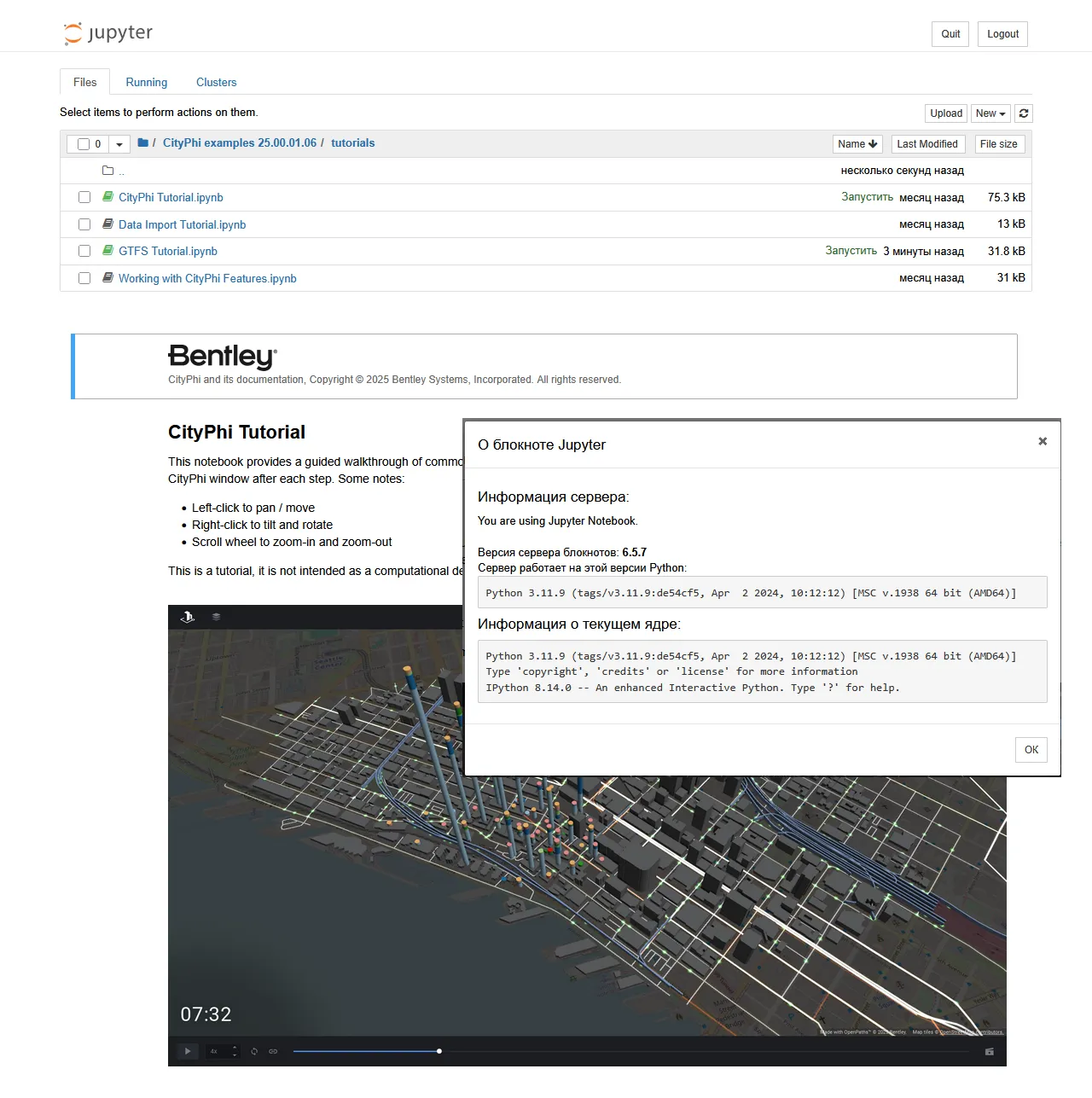Click the Working with CityPhi Features notebook icon
Viewport: 1092px width, 1098px height.
[x=107, y=278]
